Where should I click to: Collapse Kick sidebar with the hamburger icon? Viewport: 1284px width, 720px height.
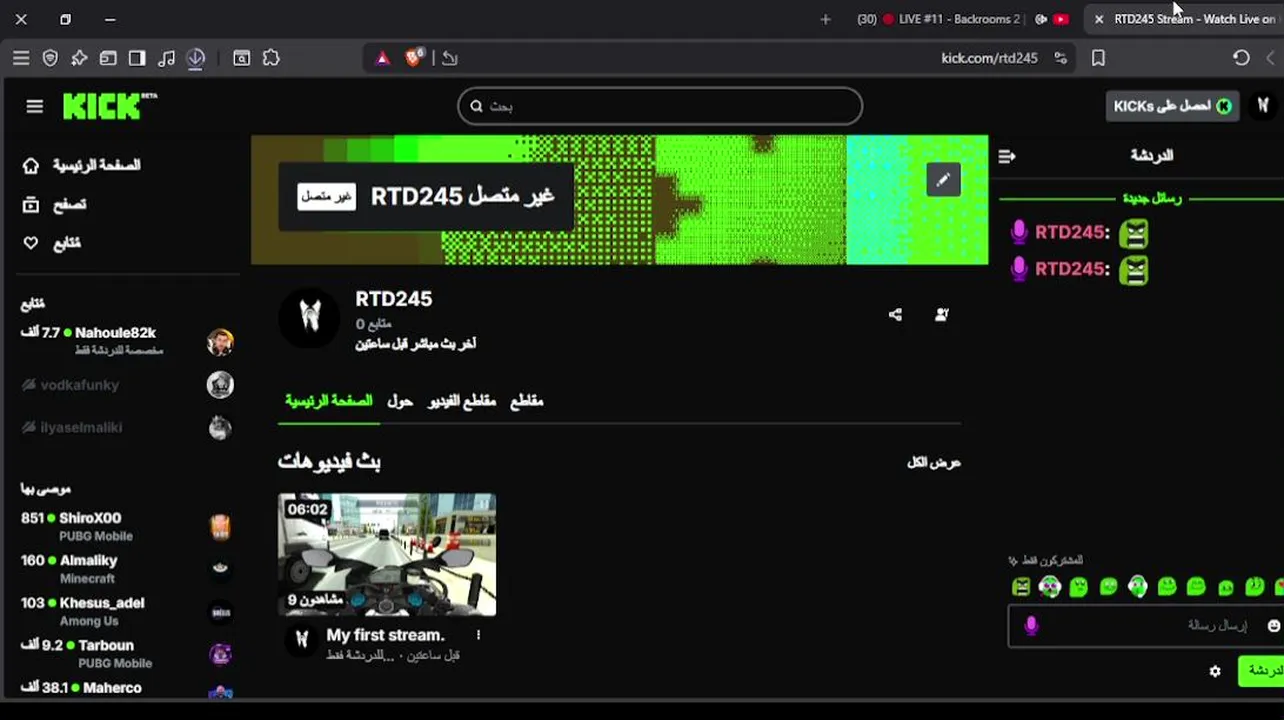tap(35, 106)
